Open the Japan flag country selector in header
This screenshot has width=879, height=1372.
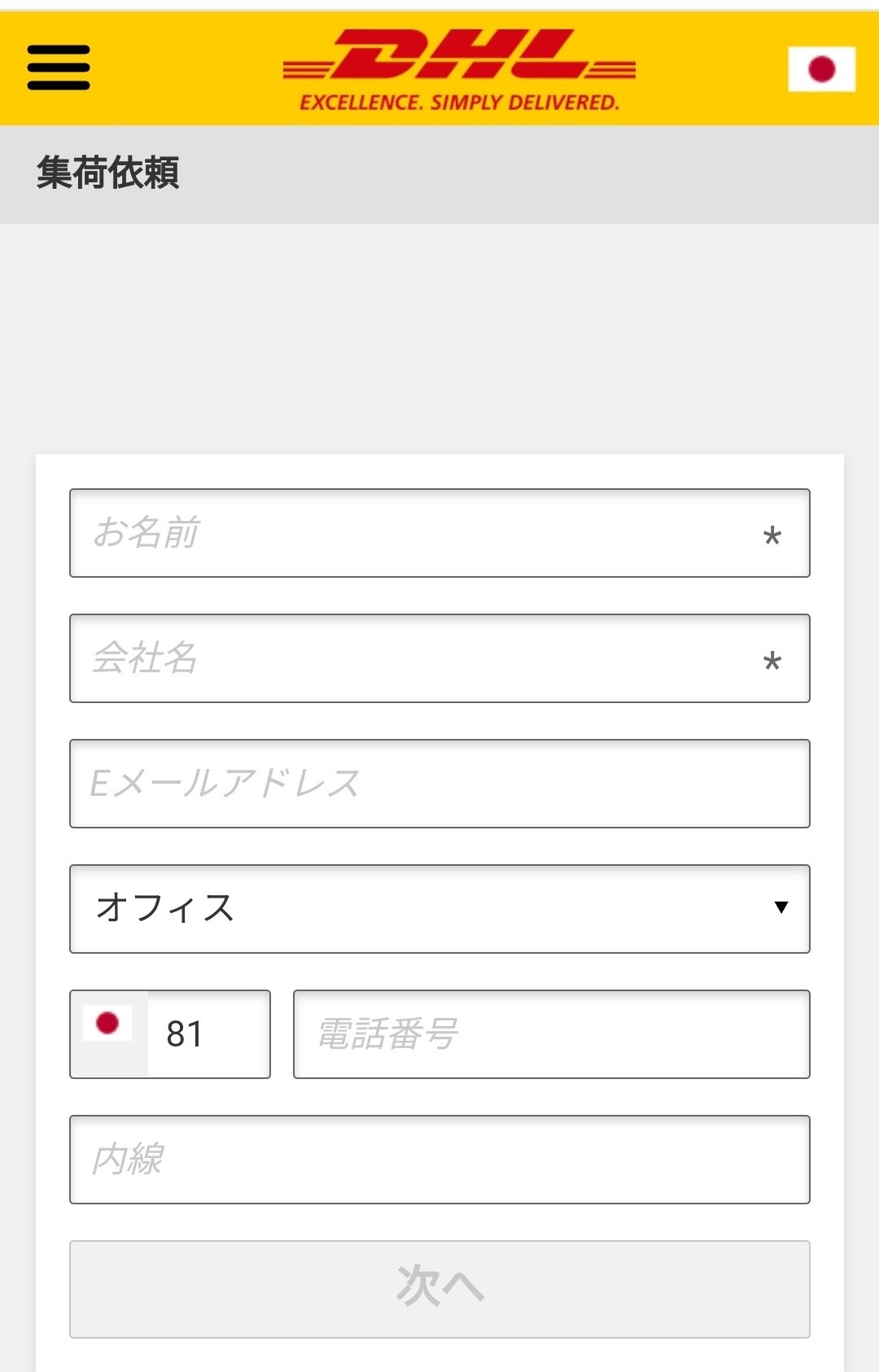click(x=822, y=69)
